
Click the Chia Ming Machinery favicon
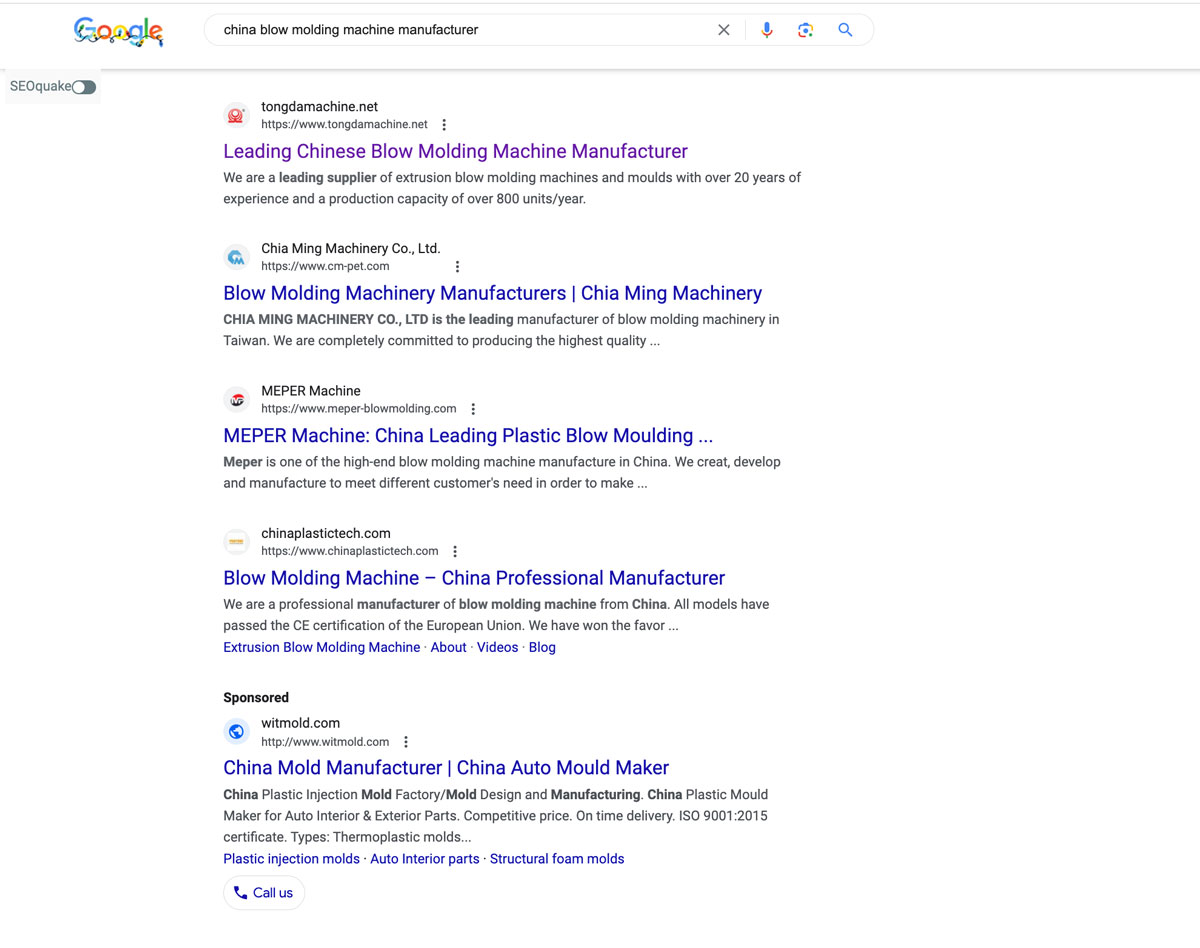[x=236, y=258]
